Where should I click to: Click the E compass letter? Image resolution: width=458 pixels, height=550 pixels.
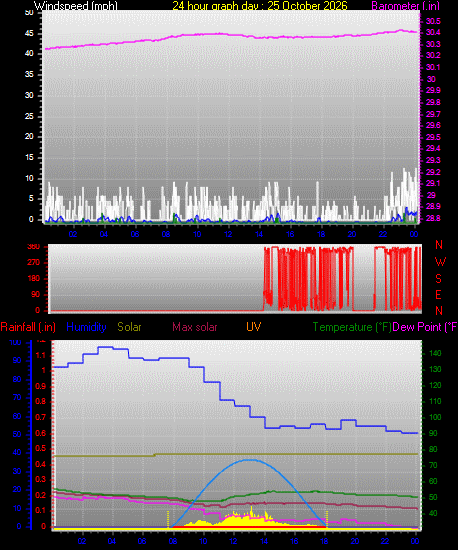[x=438, y=295]
